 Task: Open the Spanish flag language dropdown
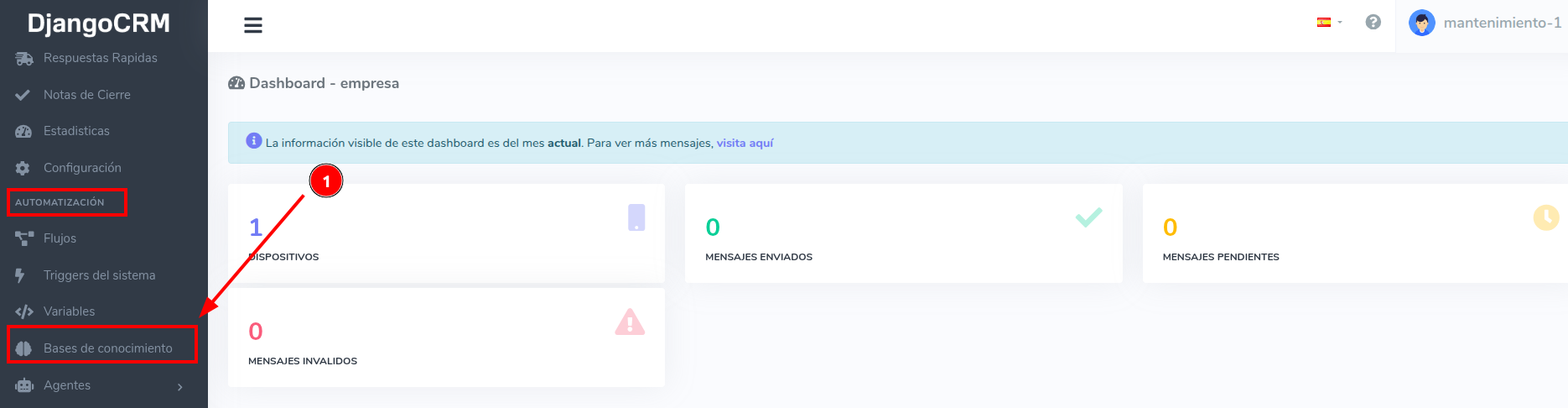click(1328, 23)
